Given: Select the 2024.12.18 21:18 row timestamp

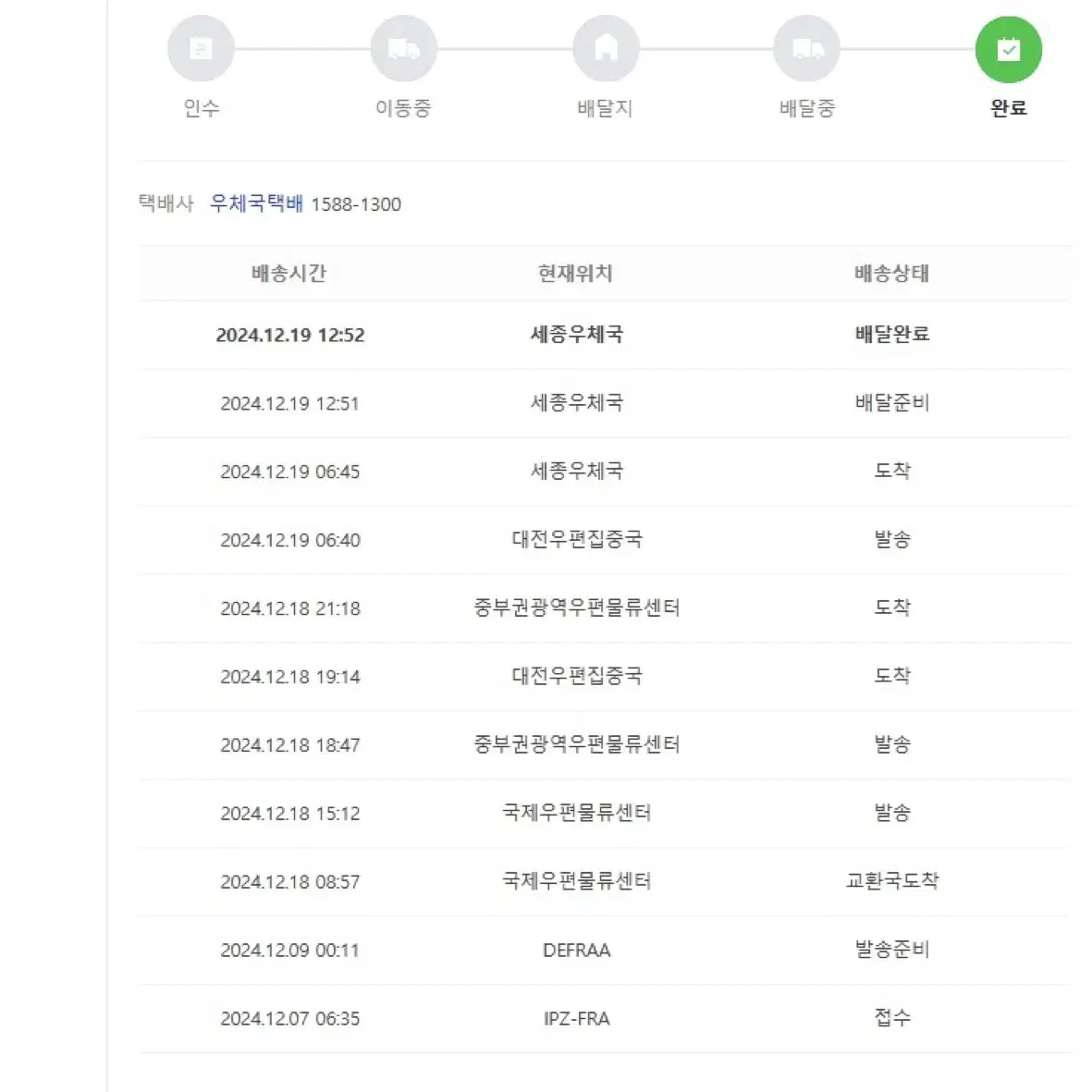Looking at the screenshot, I should click(x=290, y=608).
